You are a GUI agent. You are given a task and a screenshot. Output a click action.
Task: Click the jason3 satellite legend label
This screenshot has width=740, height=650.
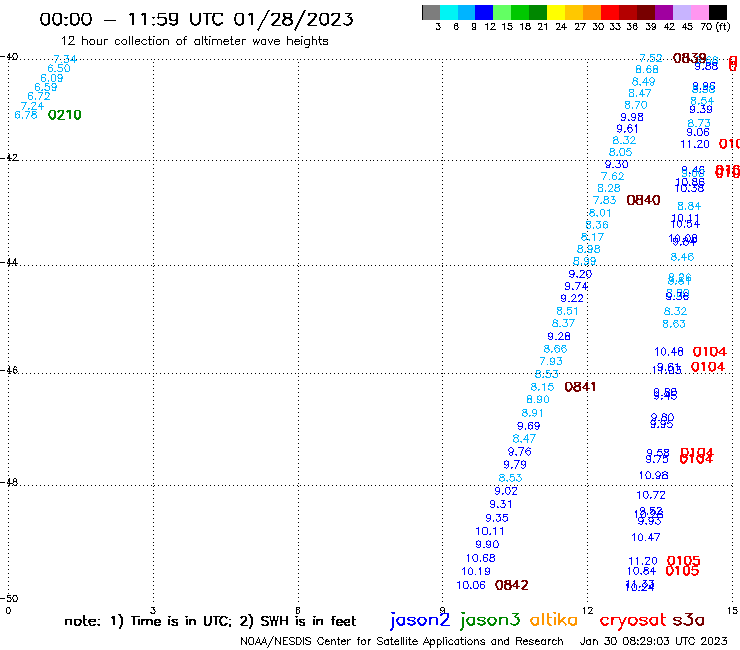(490, 620)
